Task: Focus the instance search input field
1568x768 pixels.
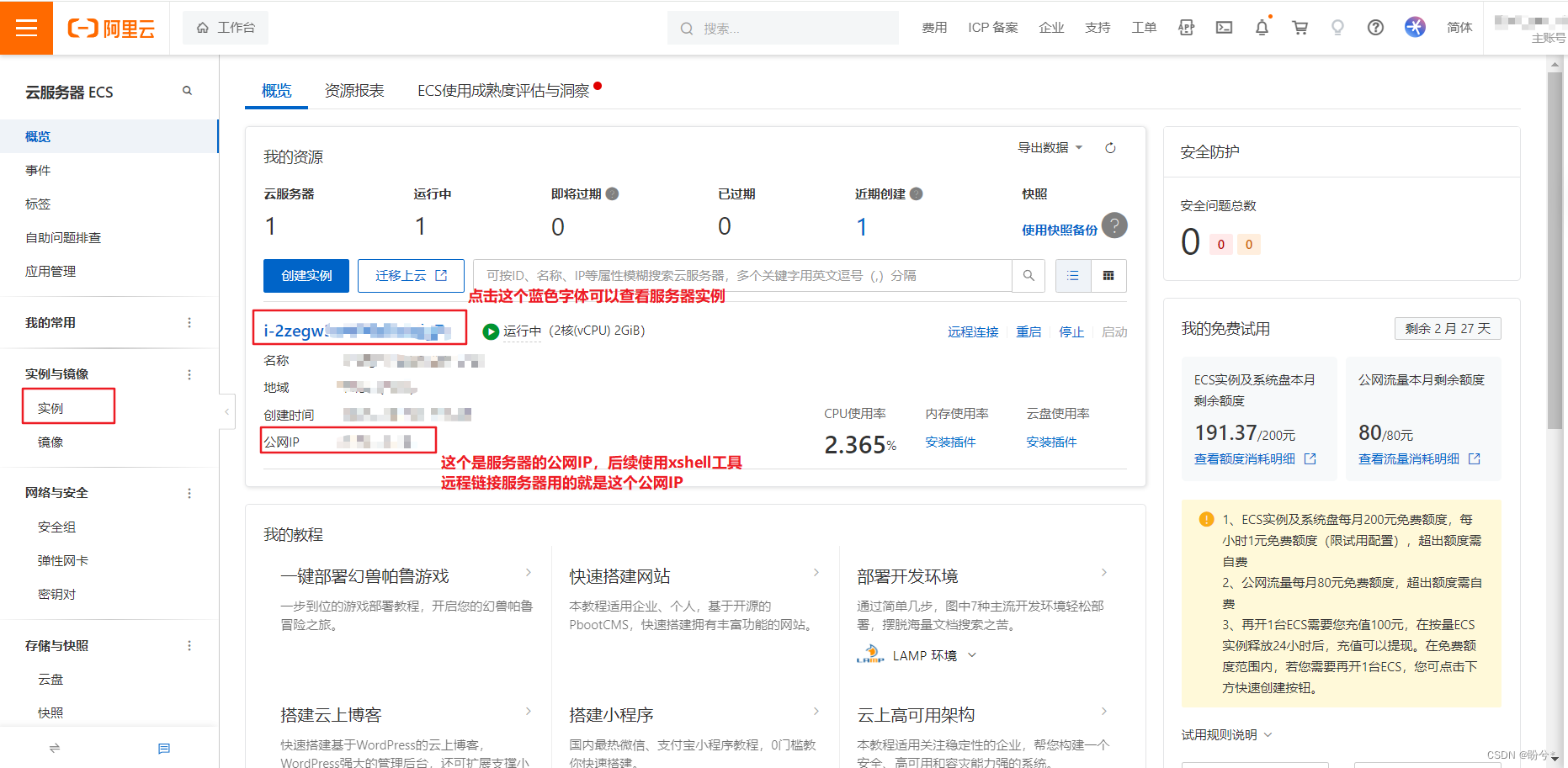Action: [742, 276]
